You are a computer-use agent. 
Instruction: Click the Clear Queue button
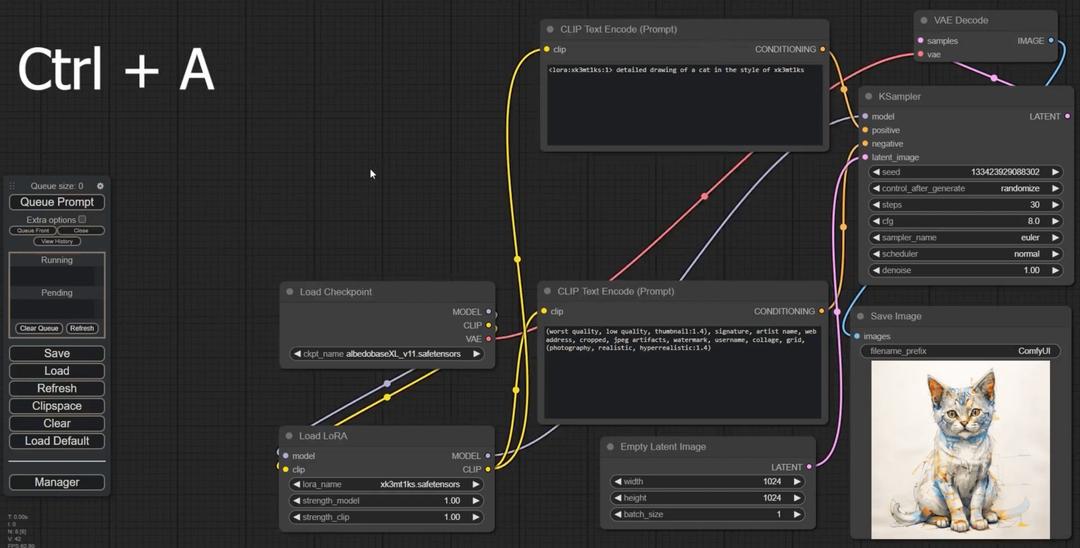pyautogui.click(x=39, y=328)
